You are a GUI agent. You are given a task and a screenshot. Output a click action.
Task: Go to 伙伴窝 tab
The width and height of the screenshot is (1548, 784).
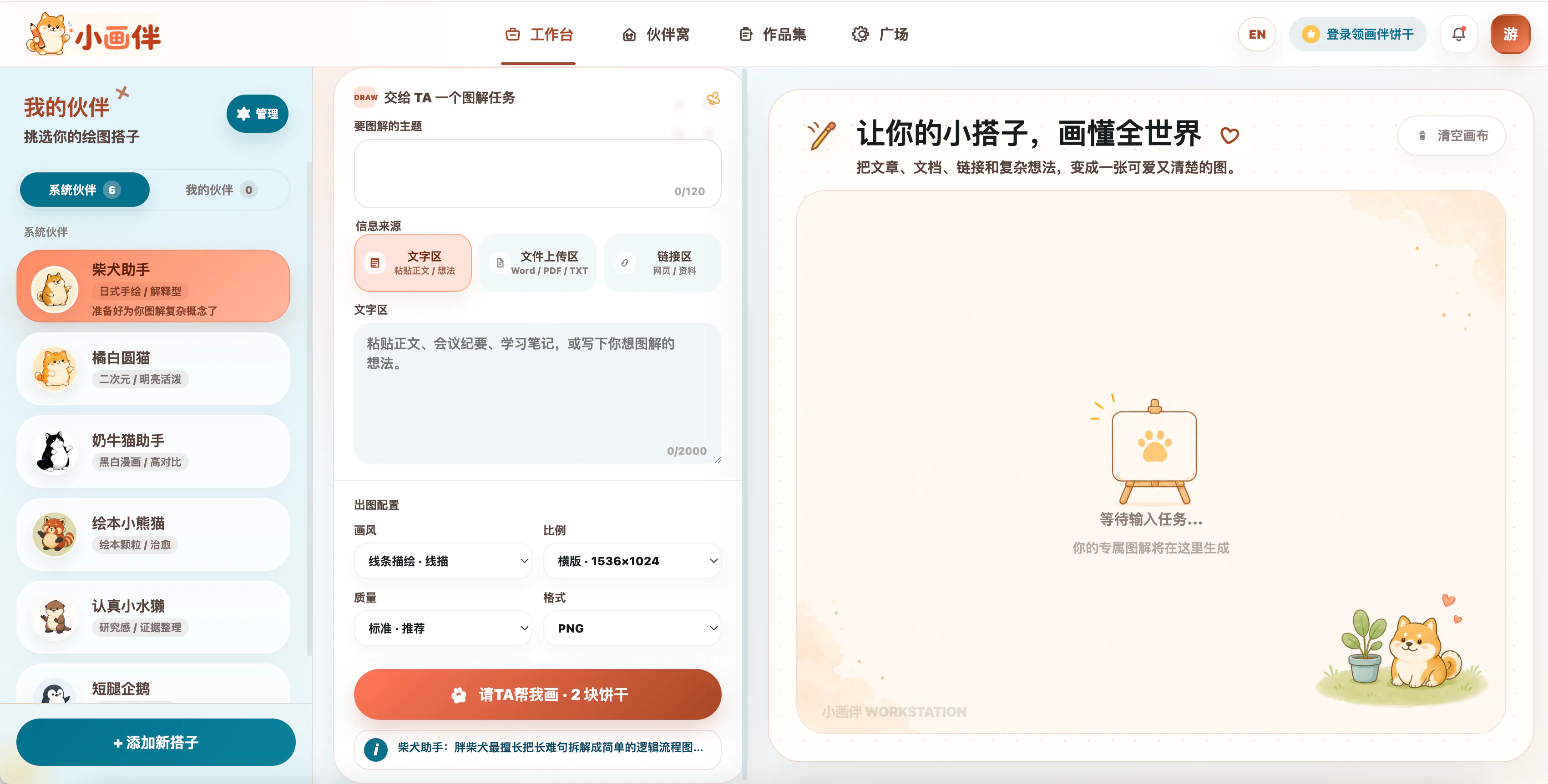[x=656, y=34]
